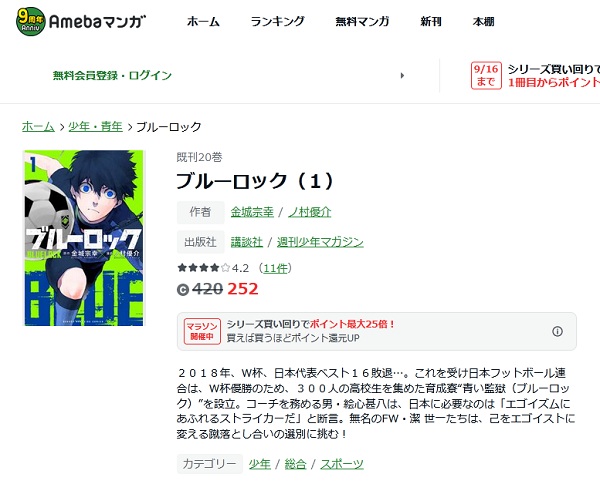Screen dimensions: 600x484
Task: Open the ランキング menu item
Action: click(x=277, y=21)
